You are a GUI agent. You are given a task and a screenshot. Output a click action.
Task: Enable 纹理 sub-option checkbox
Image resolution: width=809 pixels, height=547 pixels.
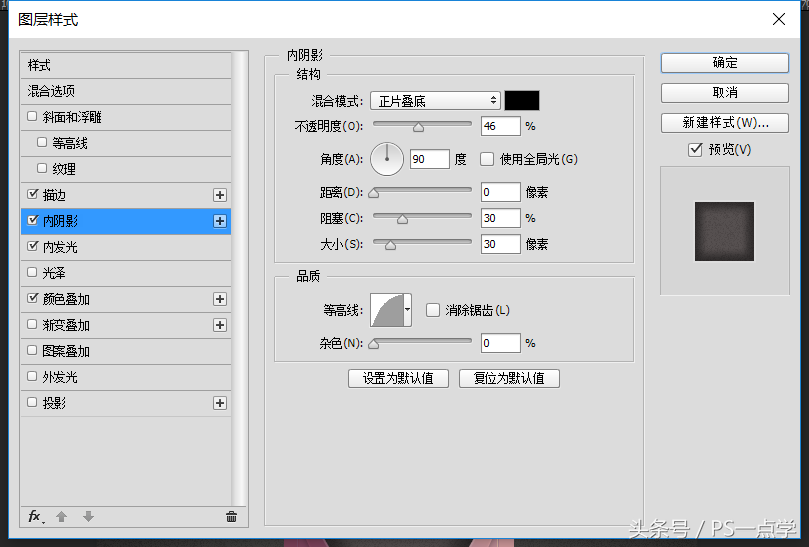point(42,168)
